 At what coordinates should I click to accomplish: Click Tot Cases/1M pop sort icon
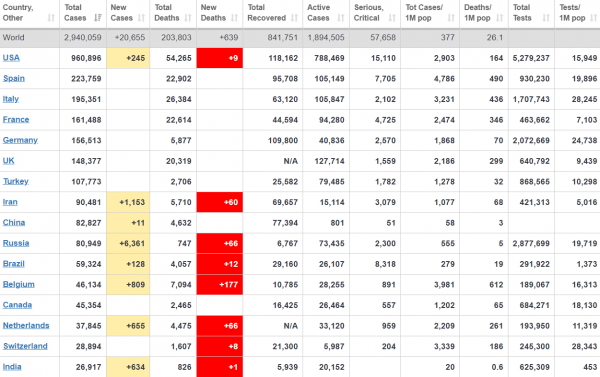pyautogui.click(x=451, y=18)
